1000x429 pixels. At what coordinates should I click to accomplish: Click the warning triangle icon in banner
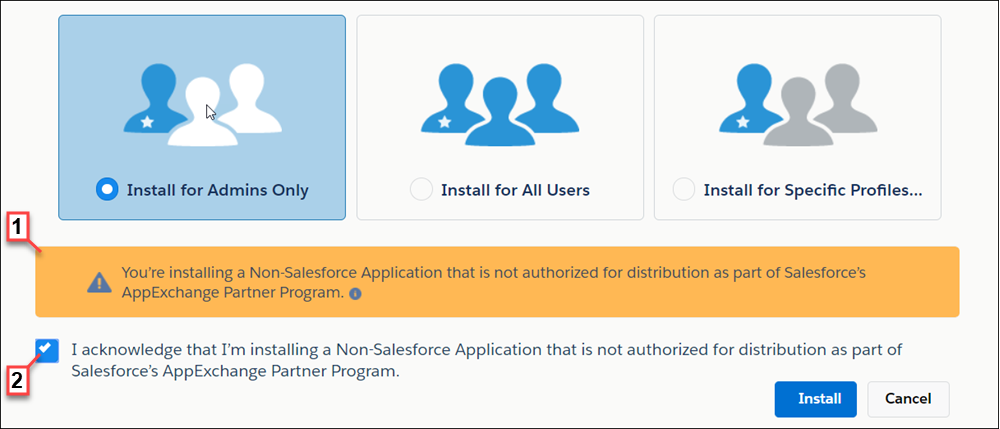point(99,282)
